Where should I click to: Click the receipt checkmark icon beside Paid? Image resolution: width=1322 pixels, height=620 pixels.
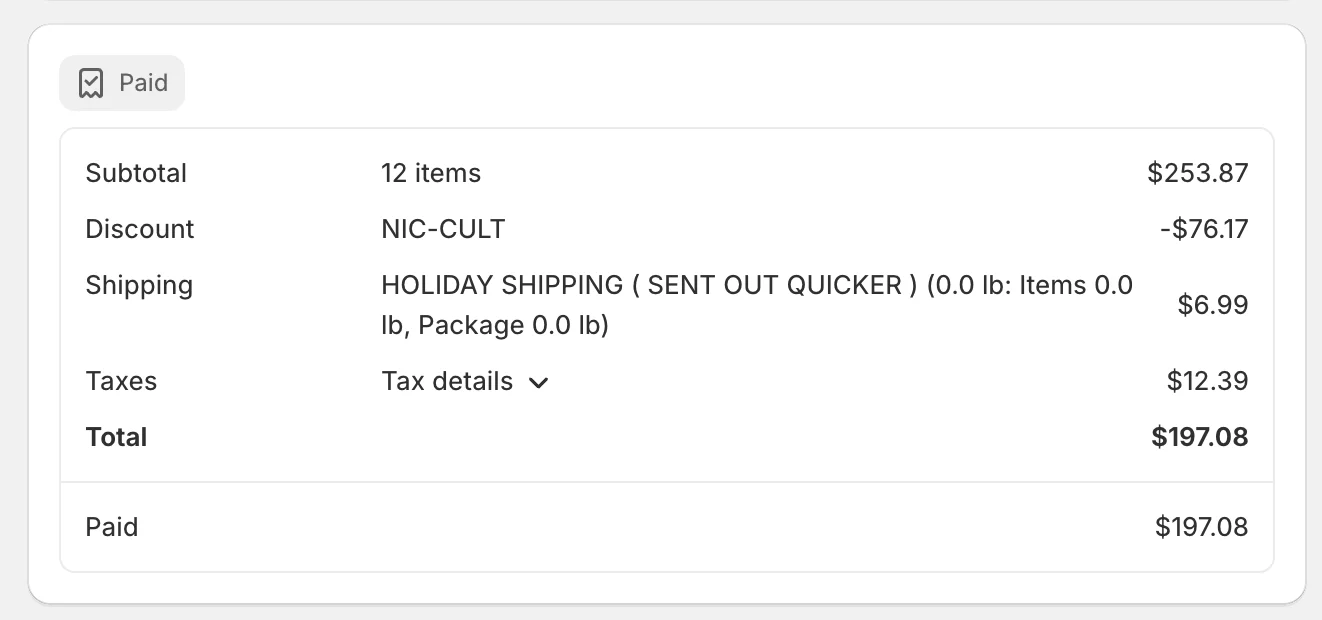pyautogui.click(x=91, y=83)
